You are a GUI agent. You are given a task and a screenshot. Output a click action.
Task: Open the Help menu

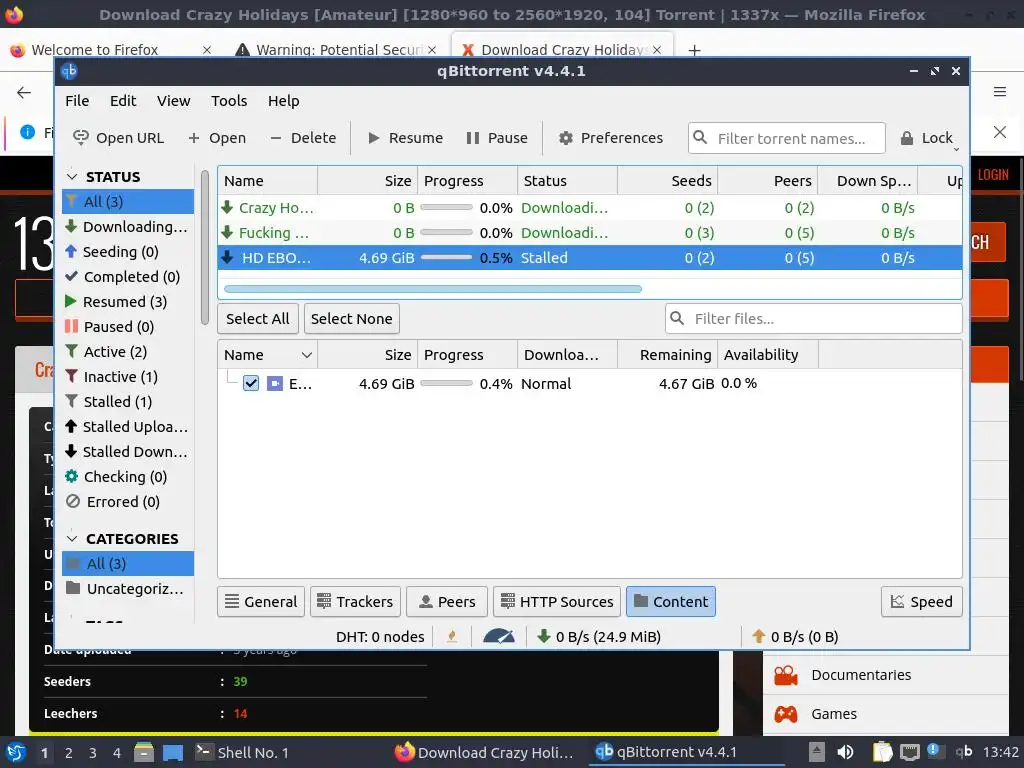[283, 101]
